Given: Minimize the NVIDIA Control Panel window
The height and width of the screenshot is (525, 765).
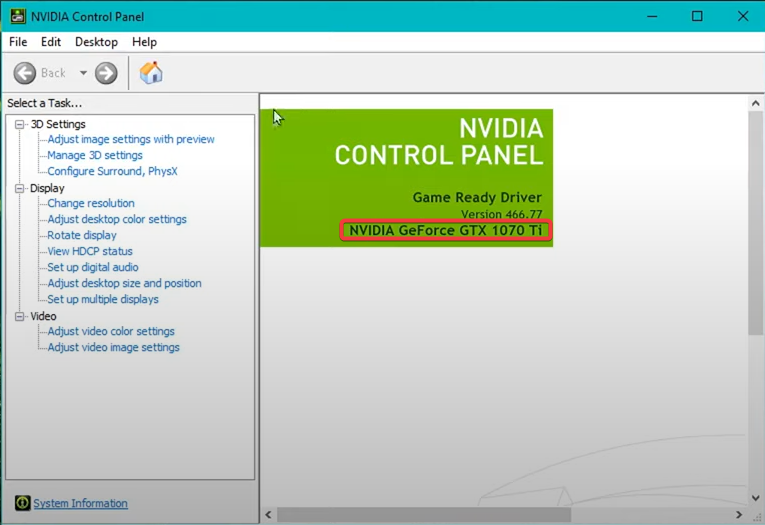Looking at the screenshot, I should coord(652,16).
